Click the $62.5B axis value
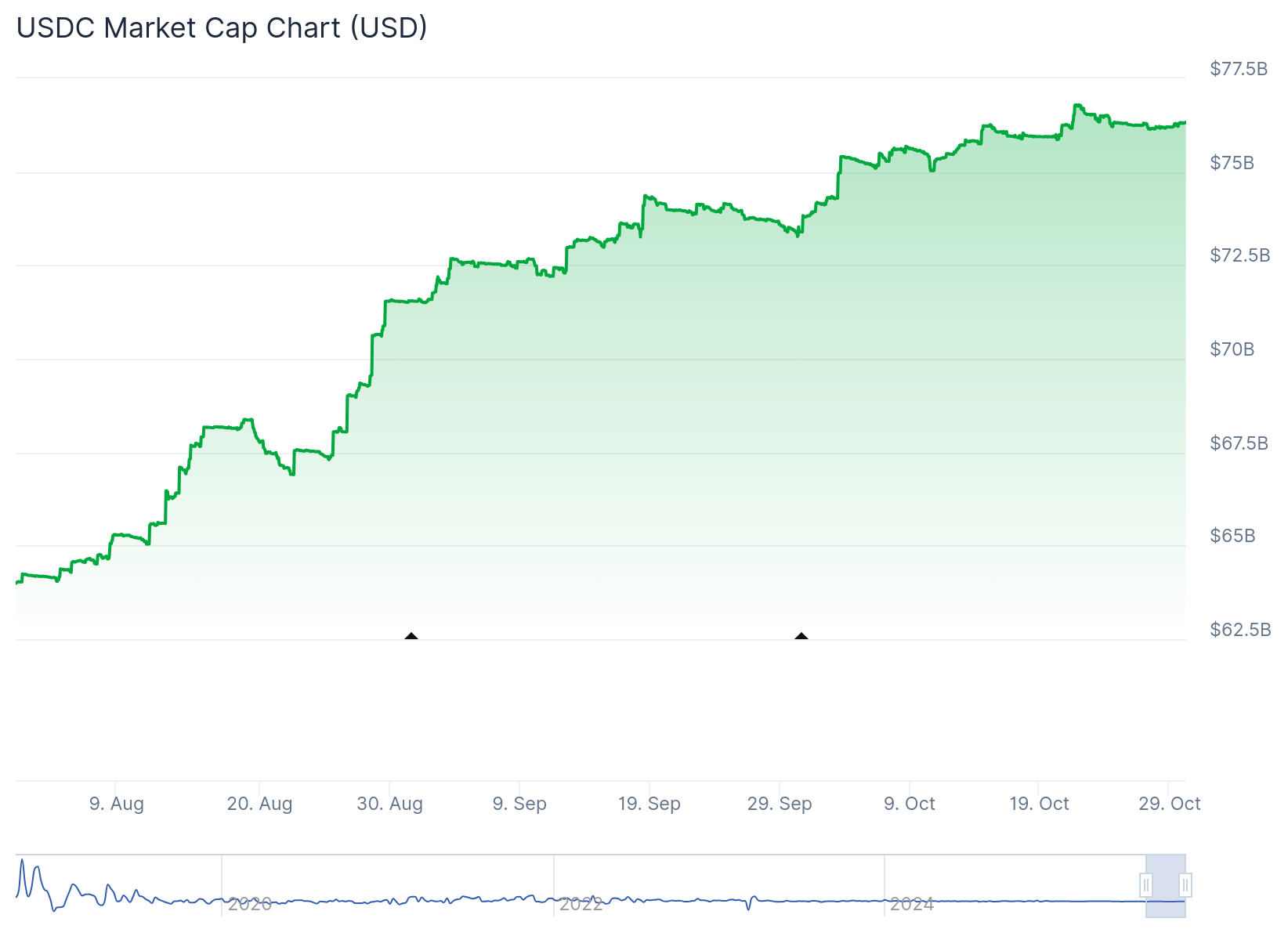Screen dimensions: 1288x940 (x=1240, y=630)
